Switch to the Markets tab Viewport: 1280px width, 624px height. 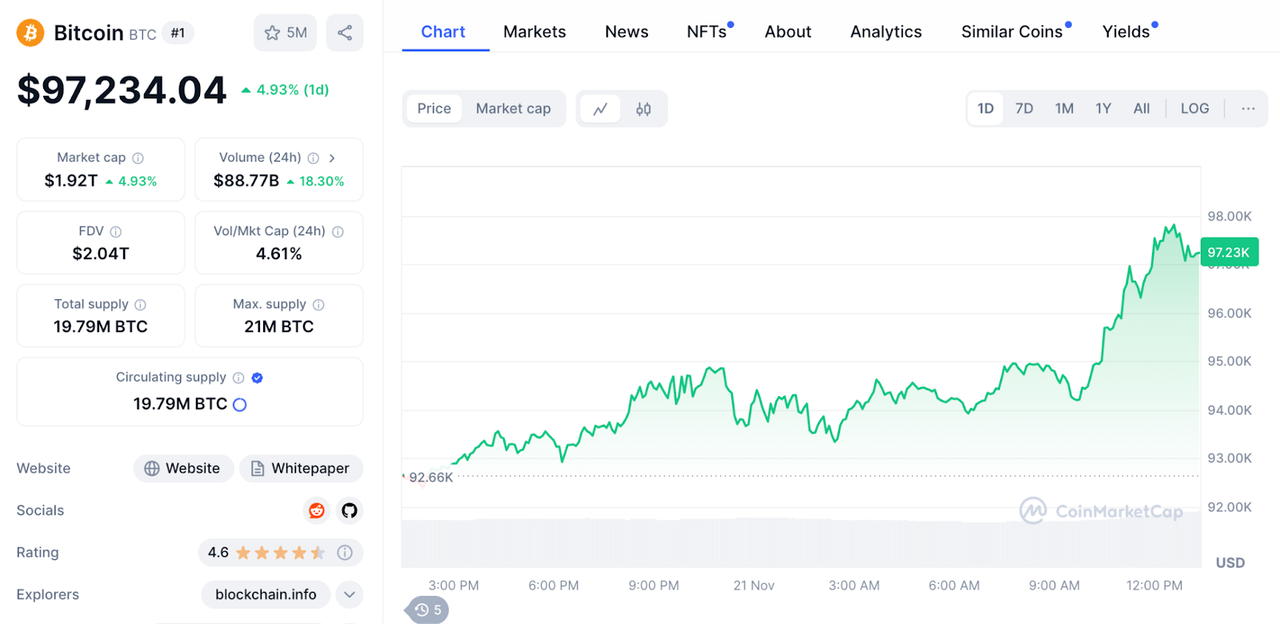[x=534, y=32]
